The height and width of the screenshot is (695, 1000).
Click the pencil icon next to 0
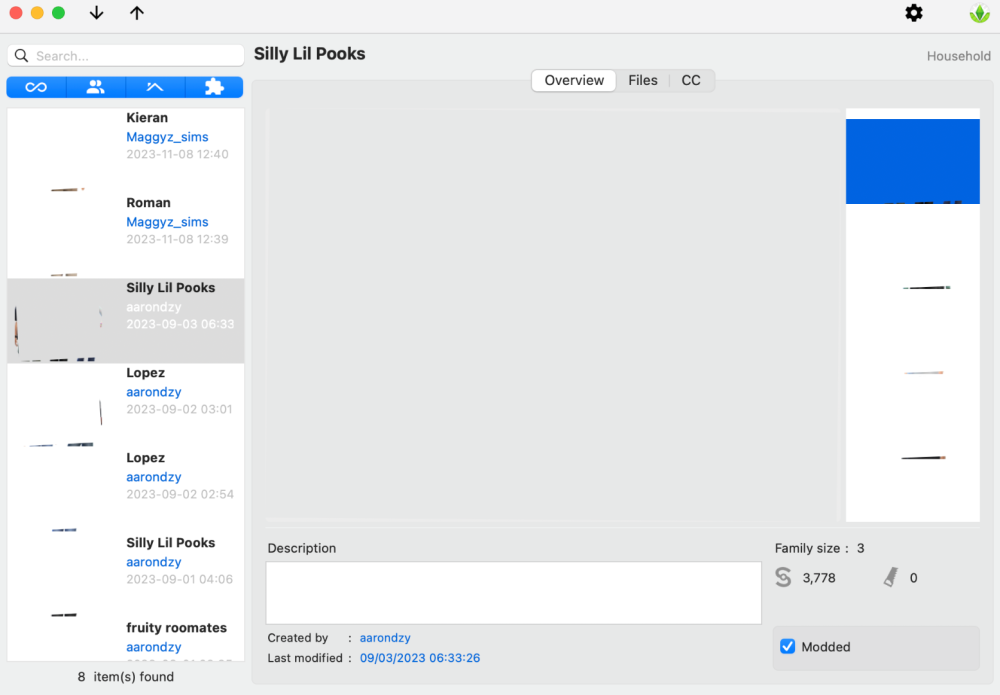coord(890,578)
